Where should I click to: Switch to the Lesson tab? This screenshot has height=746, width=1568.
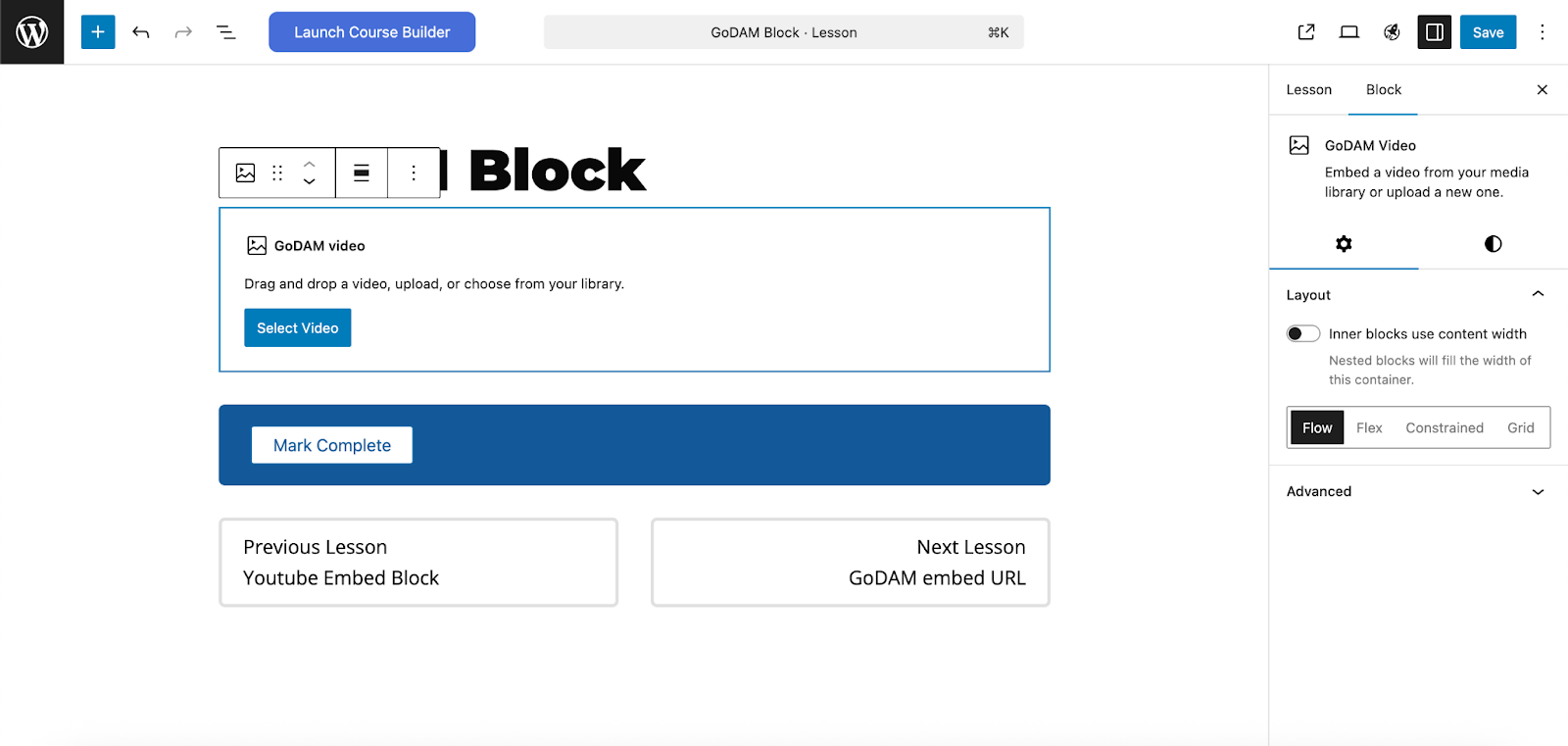pyautogui.click(x=1309, y=89)
